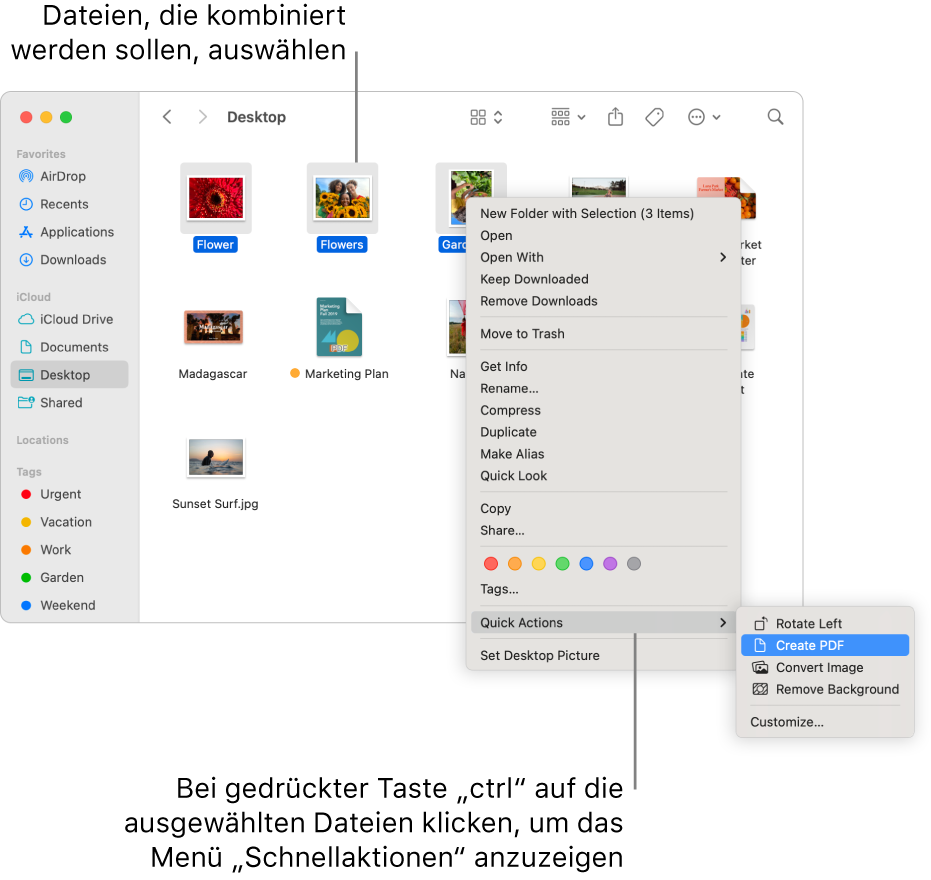931x880 pixels.
Task: Choose Tags... in the context menu
Action: [603, 590]
